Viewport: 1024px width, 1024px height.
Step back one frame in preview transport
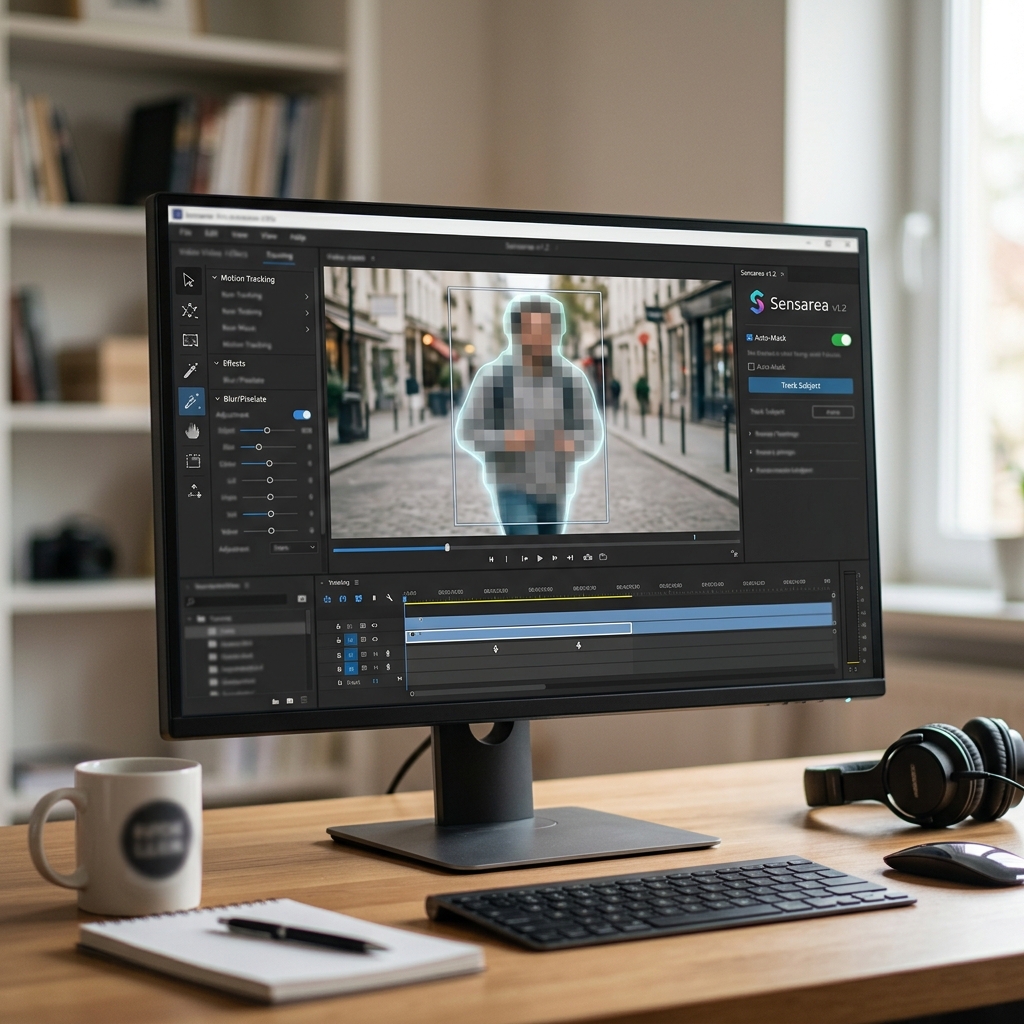coord(524,558)
